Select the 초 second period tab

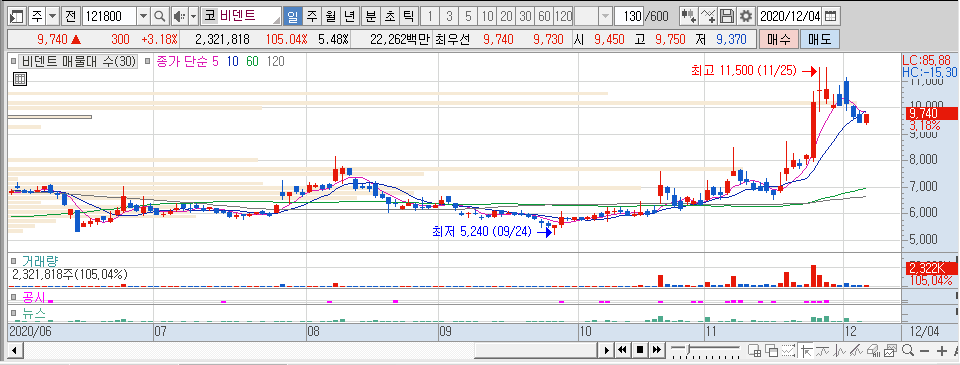pyautogui.click(x=389, y=16)
